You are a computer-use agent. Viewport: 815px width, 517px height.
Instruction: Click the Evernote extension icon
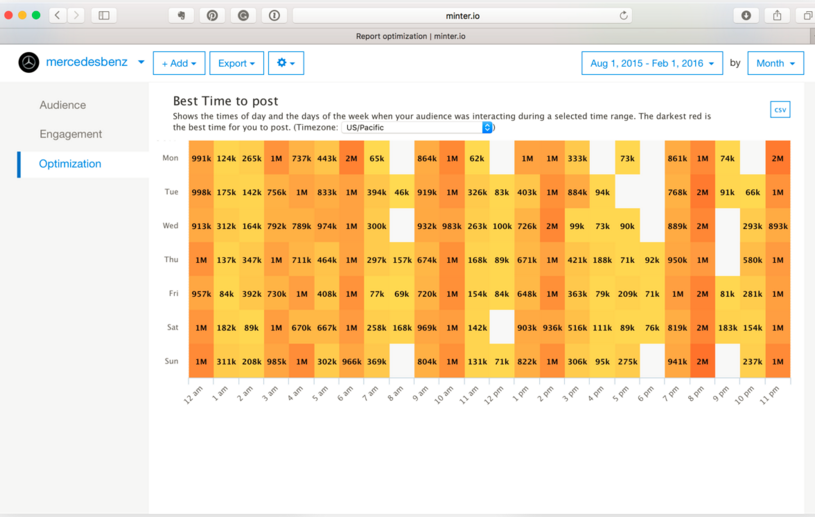point(181,15)
